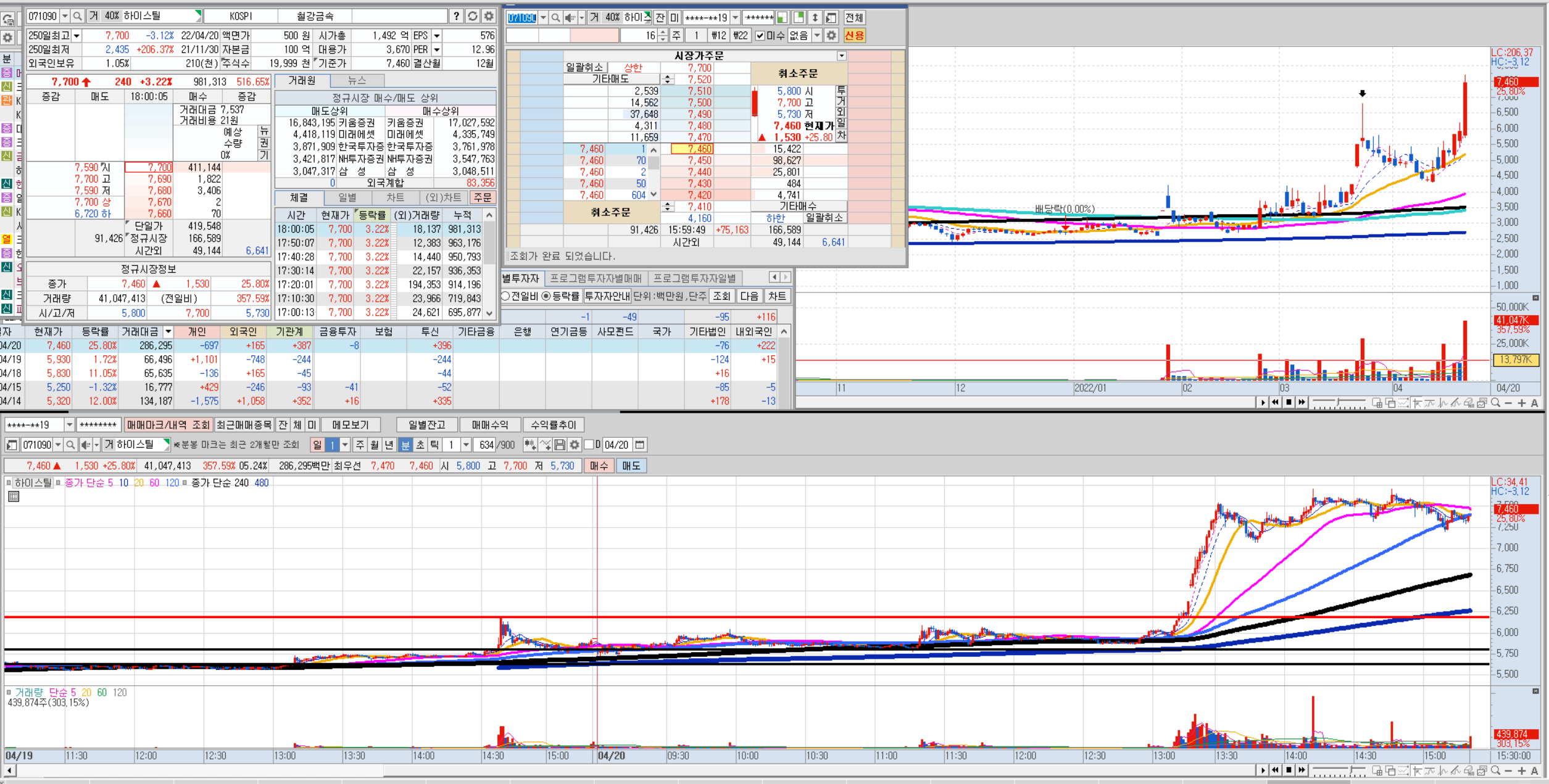Select the 등락률 radio button

pyautogui.click(x=546, y=296)
